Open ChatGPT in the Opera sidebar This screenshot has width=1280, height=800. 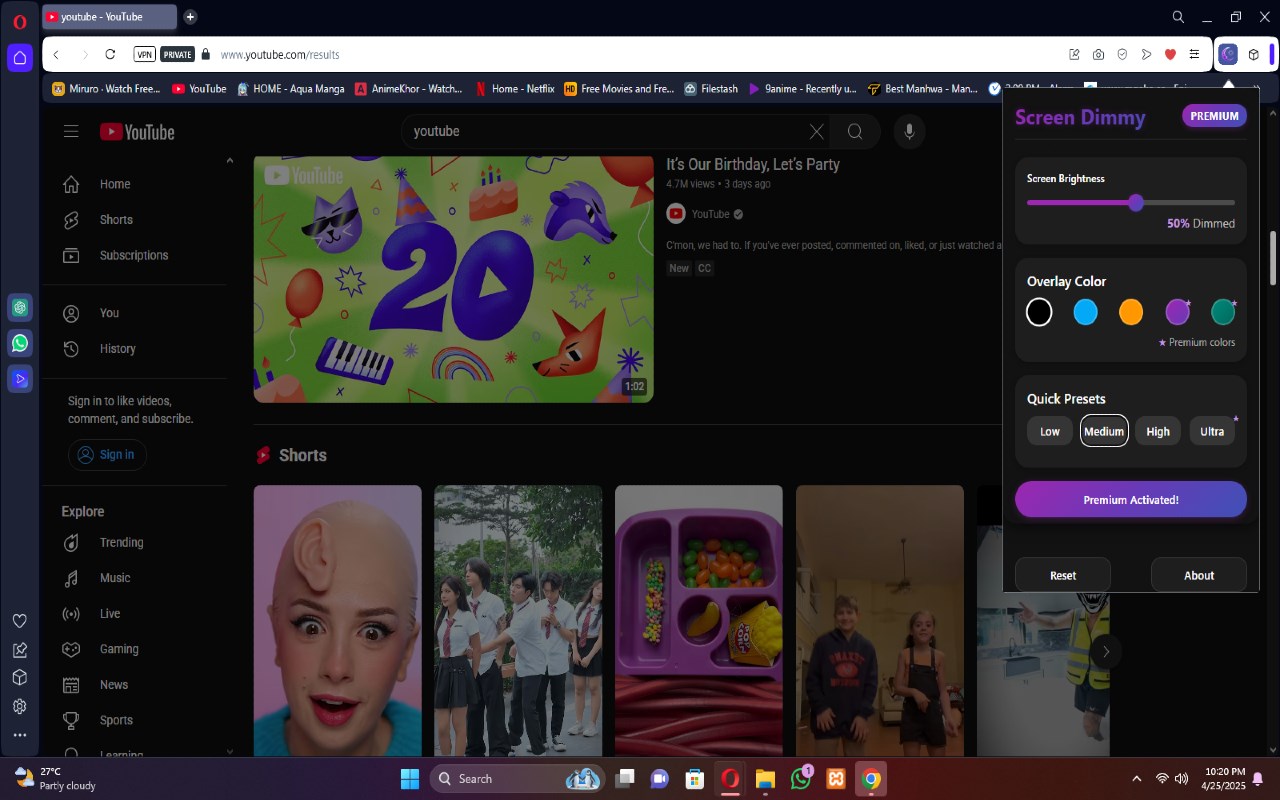click(x=20, y=307)
